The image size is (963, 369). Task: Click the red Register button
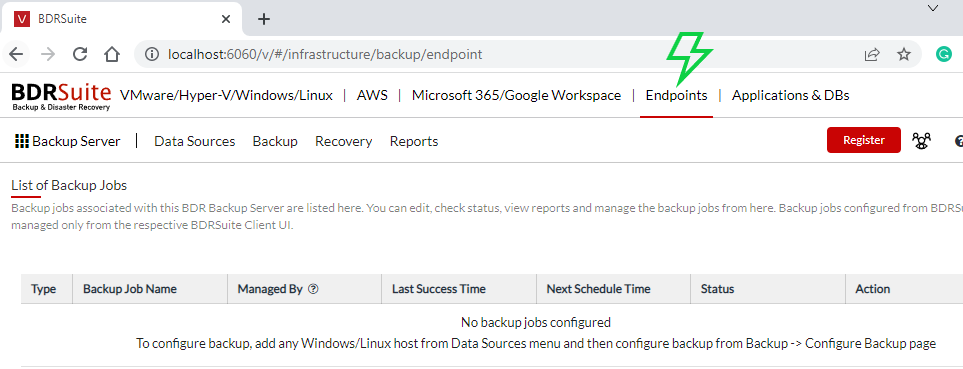pyautogui.click(x=864, y=140)
